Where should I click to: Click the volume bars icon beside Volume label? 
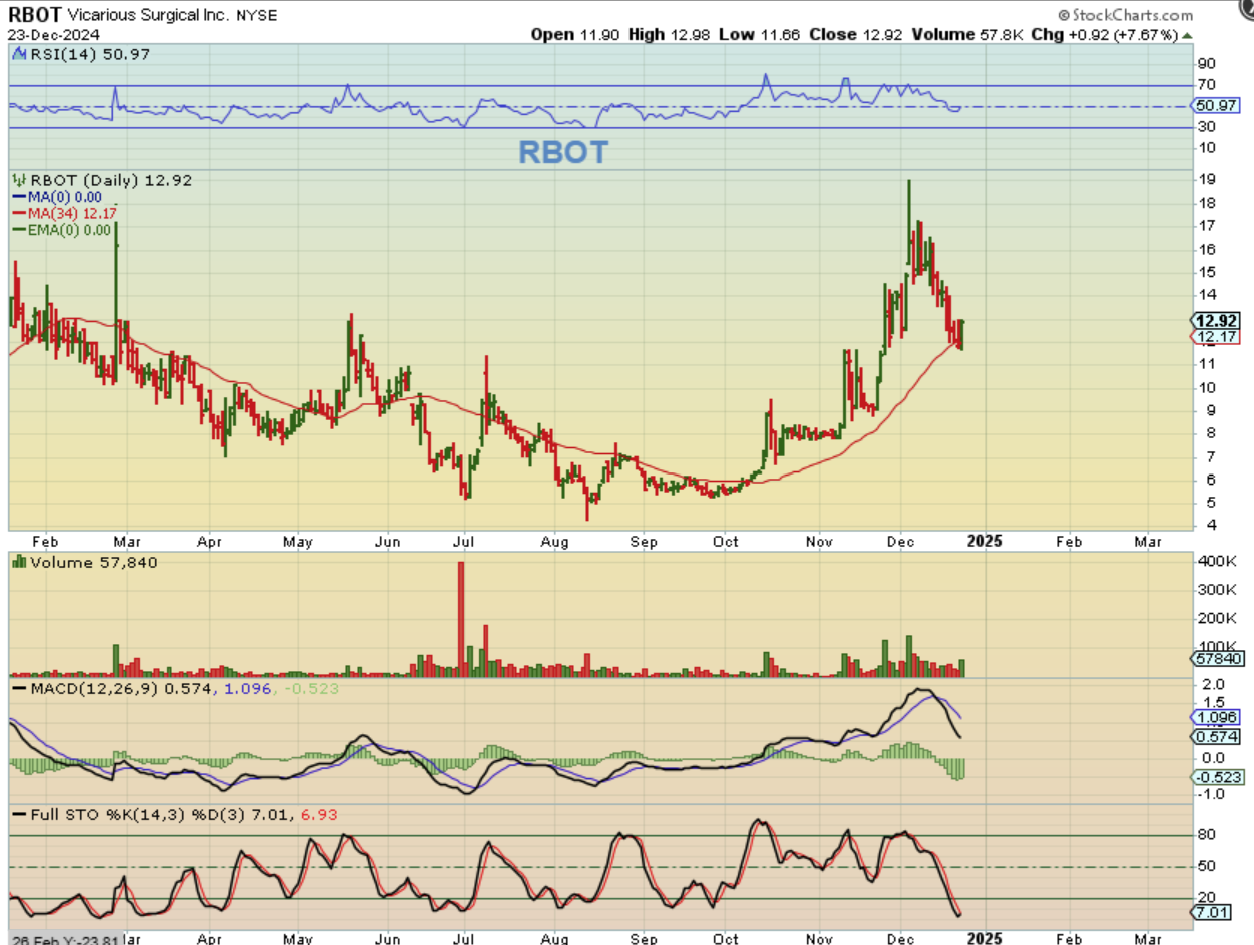click(19, 562)
